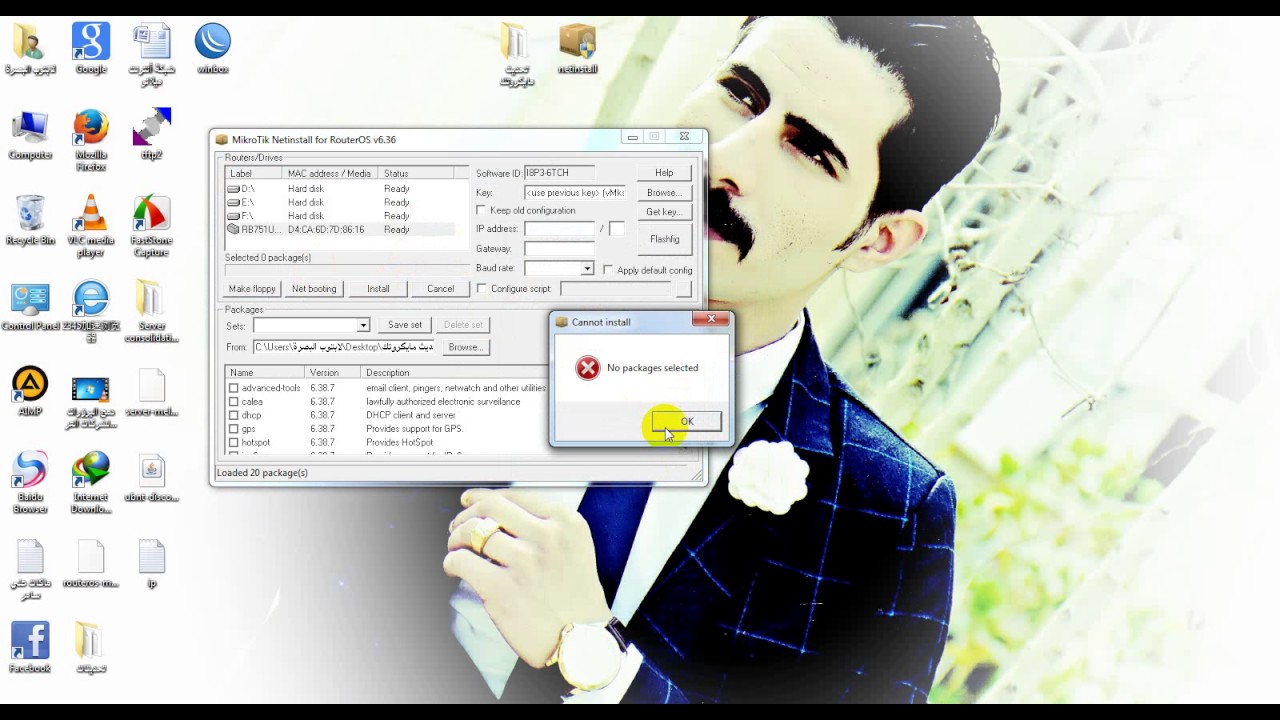
Task: Open the winbox desktop icon
Action: (213, 50)
